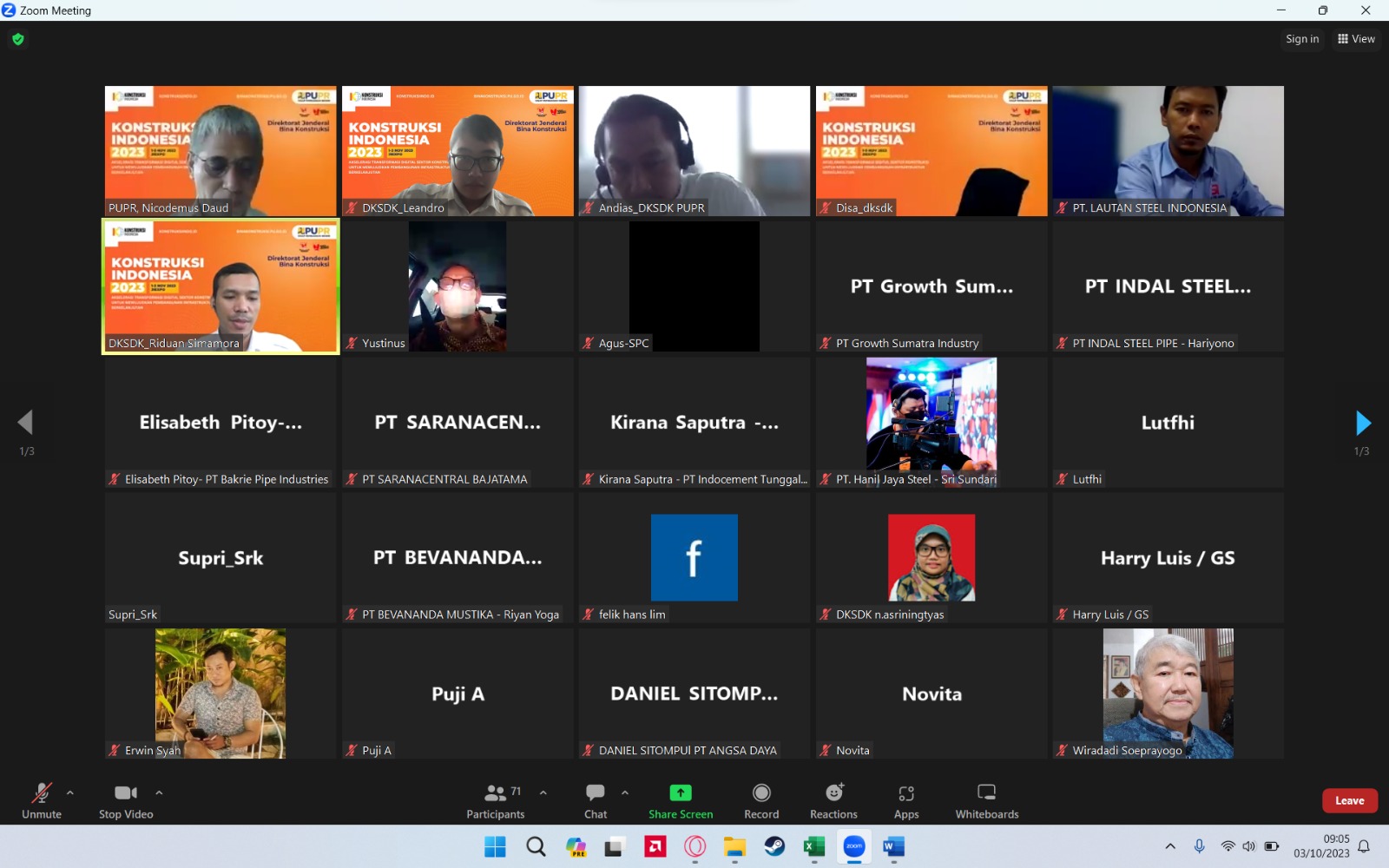Click Sign in button
This screenshot has width=1389, height=868.
1302,39
